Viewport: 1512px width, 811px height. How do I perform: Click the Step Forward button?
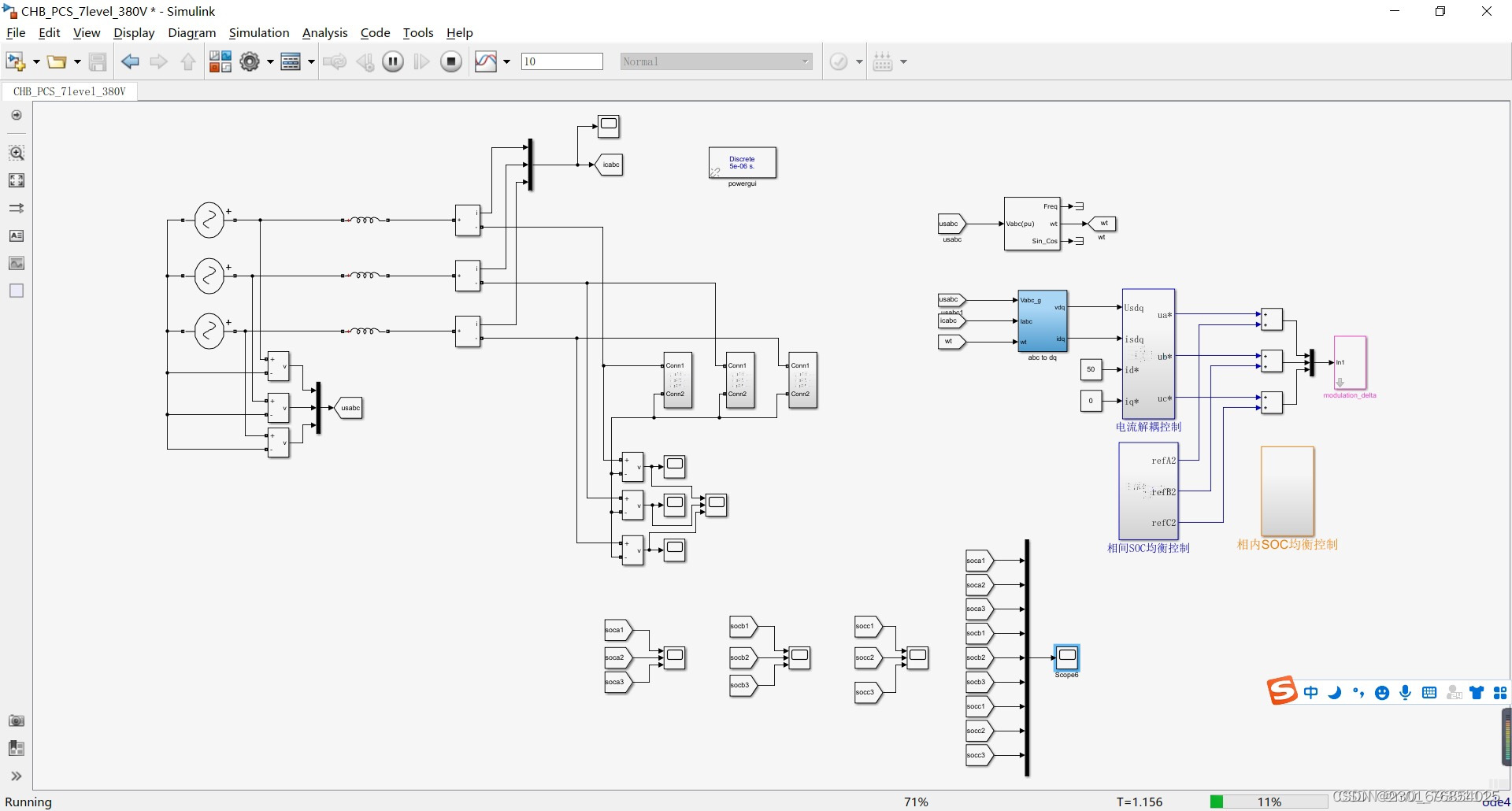pyautogui.click(x=422, y=61)
